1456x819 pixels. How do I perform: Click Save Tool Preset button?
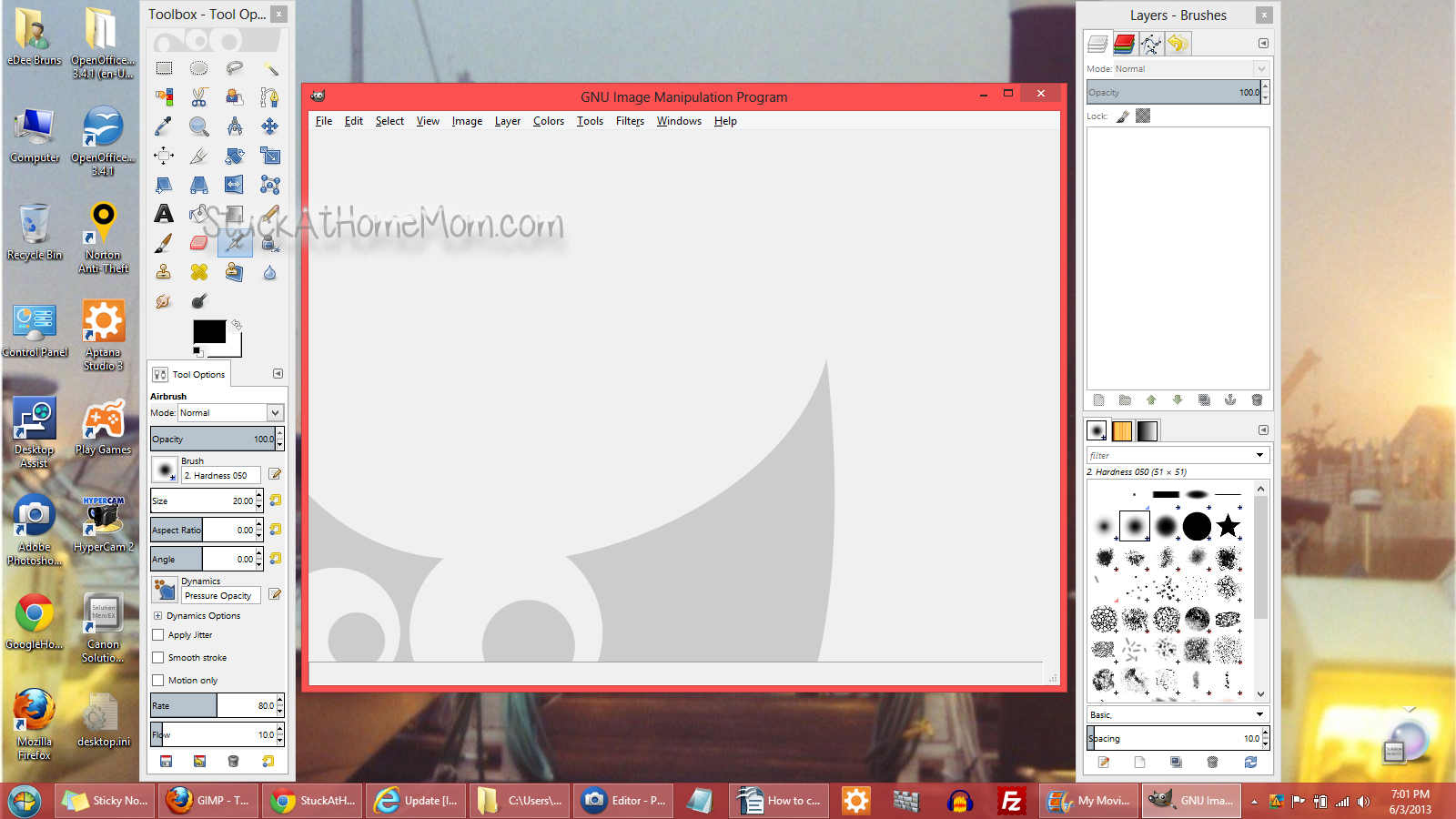[x=166, y=761]
